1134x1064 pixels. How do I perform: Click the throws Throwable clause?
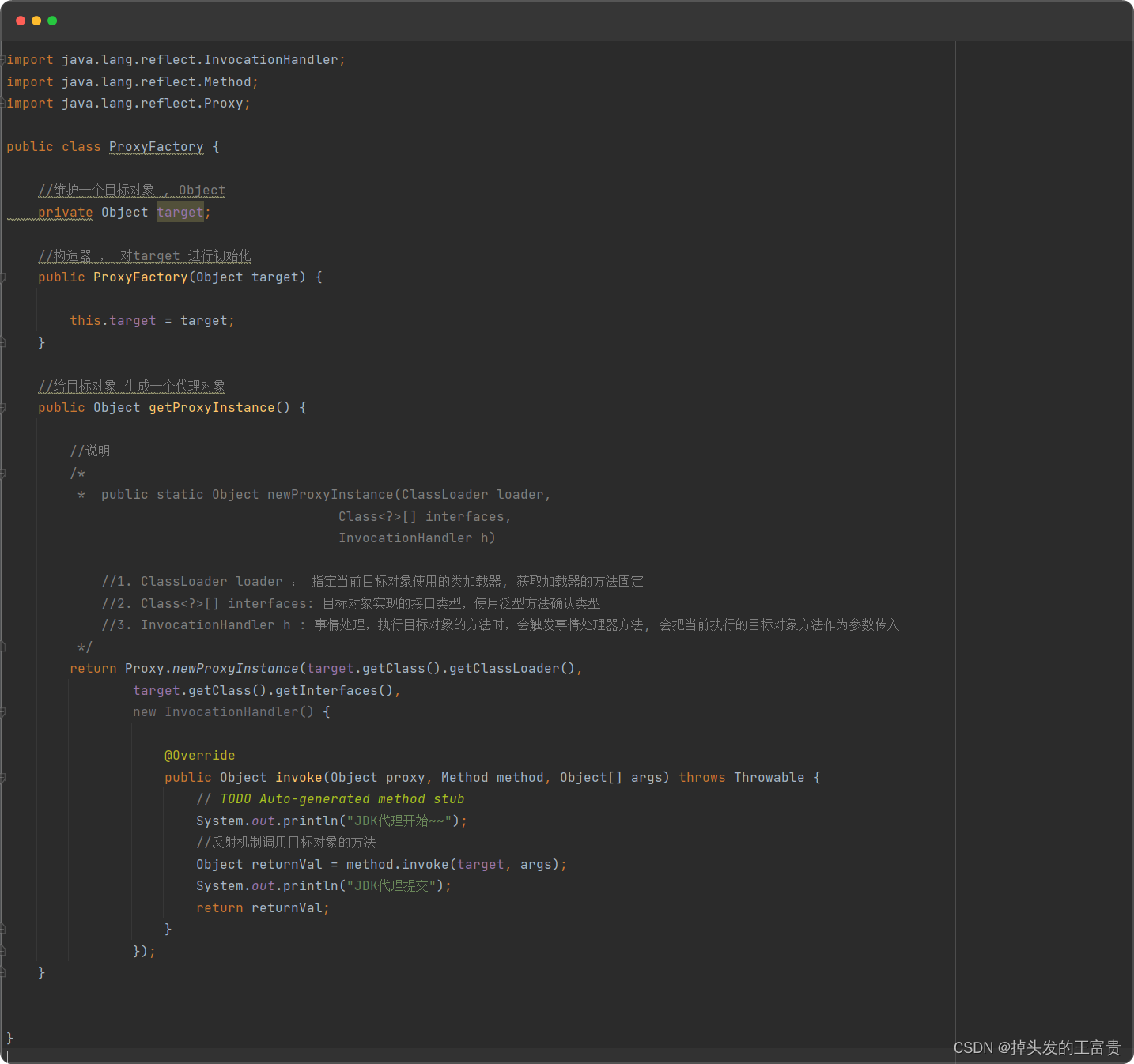pyautogui.click(x=741, y=778)
